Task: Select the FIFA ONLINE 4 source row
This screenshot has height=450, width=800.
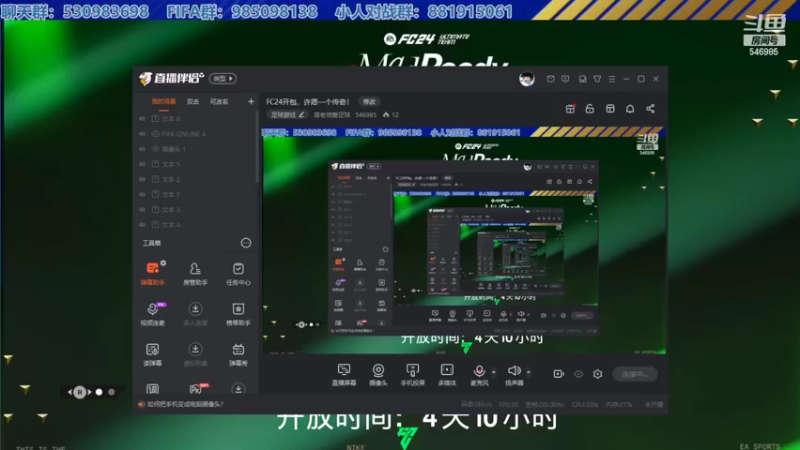Action: tap(196, 134)
